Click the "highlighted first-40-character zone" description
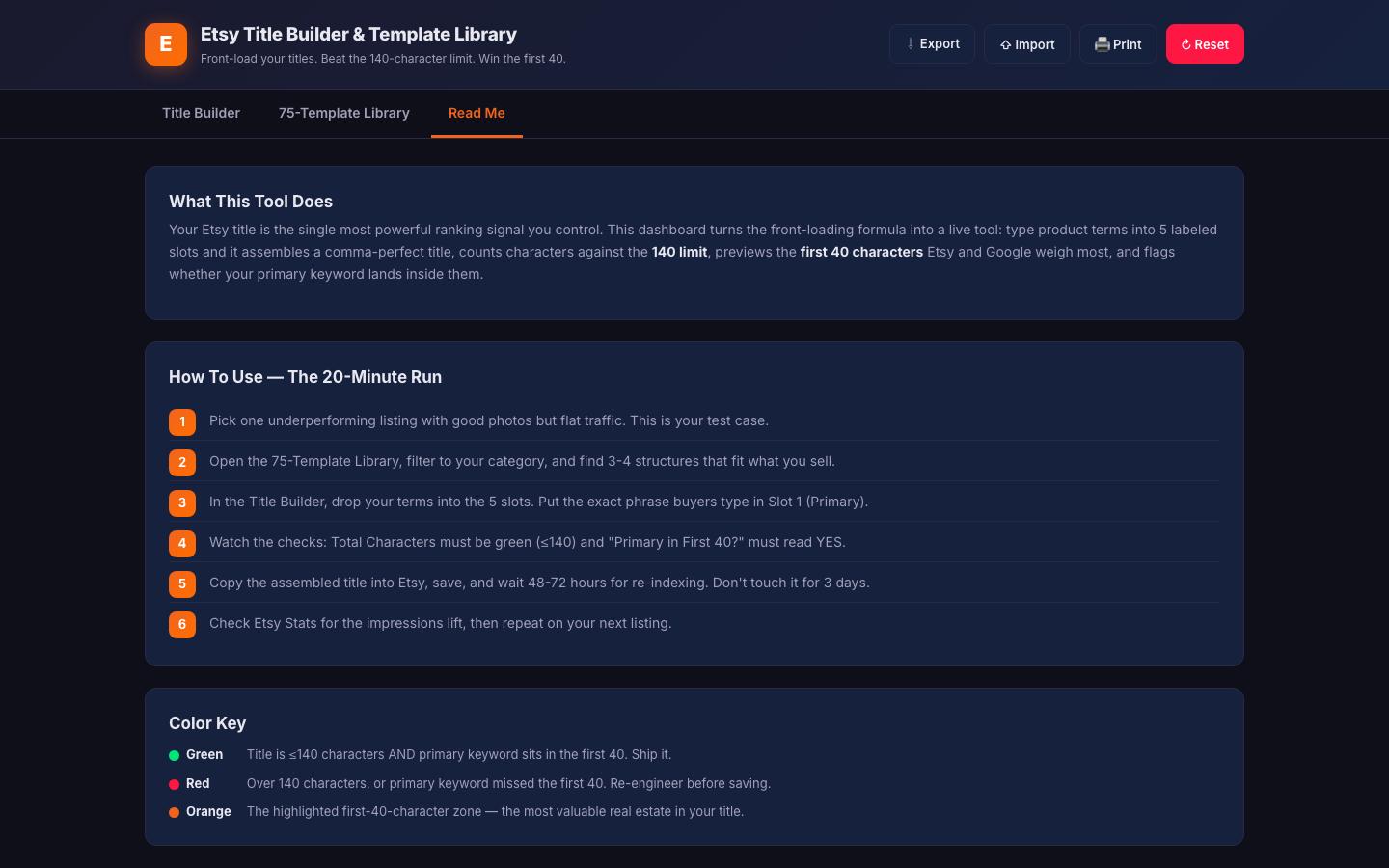1389x868 pixels. pos(495,811)
